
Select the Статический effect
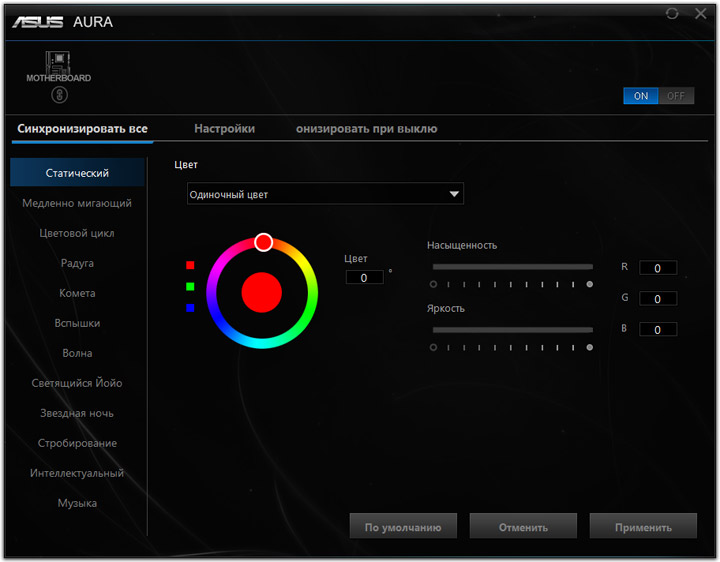click(77, 173)
